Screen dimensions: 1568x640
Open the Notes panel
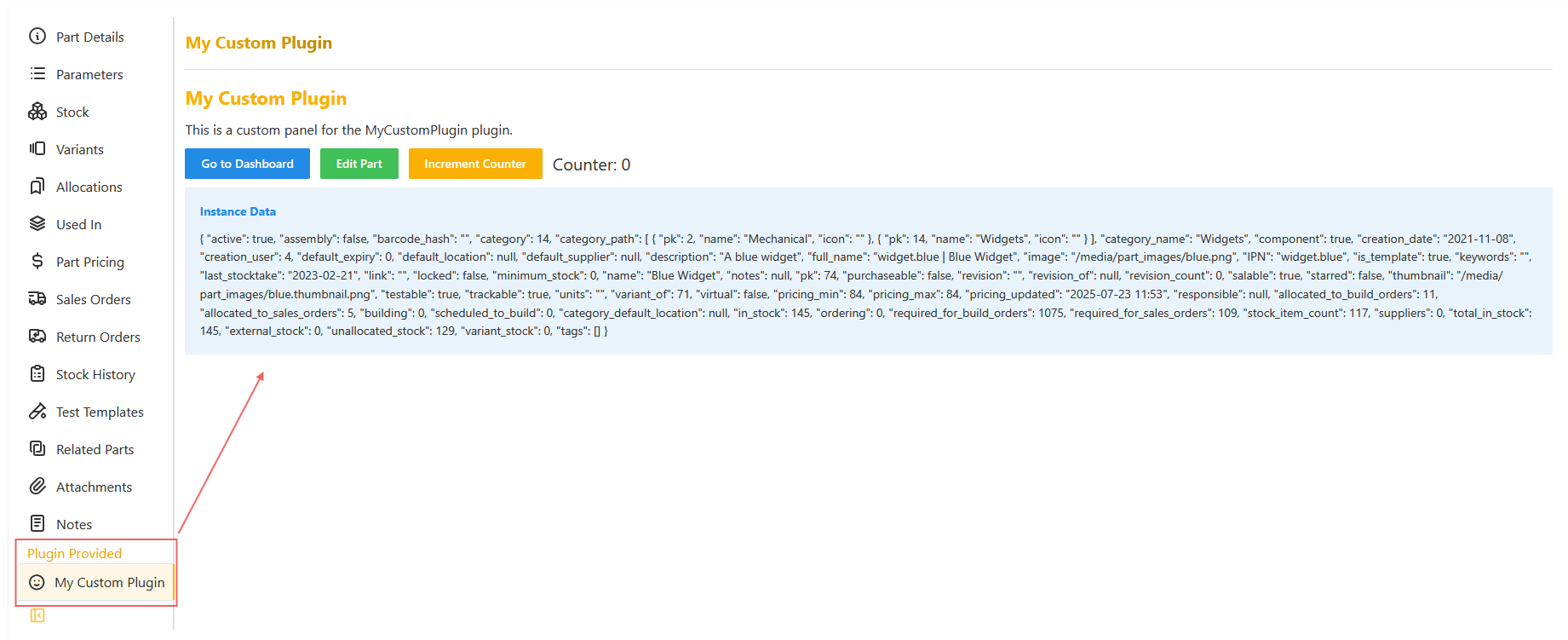(x=74, y=524)
